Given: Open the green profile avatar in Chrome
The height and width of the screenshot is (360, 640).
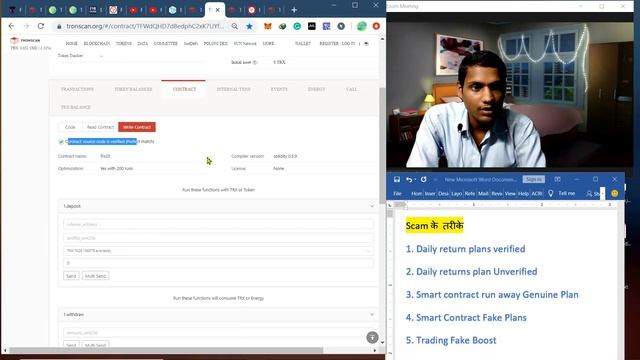Looking at the screenshot, I should [362, 26].
